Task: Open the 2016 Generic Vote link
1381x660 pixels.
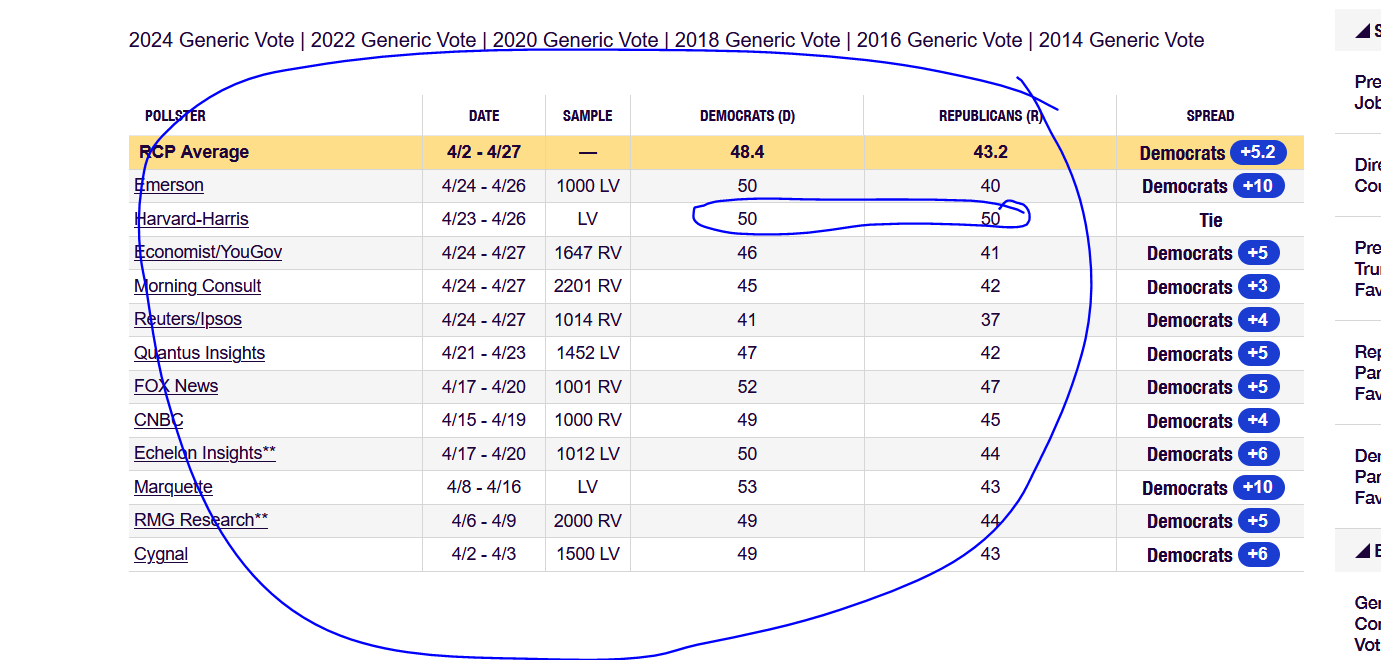Action: coord(940,40)
